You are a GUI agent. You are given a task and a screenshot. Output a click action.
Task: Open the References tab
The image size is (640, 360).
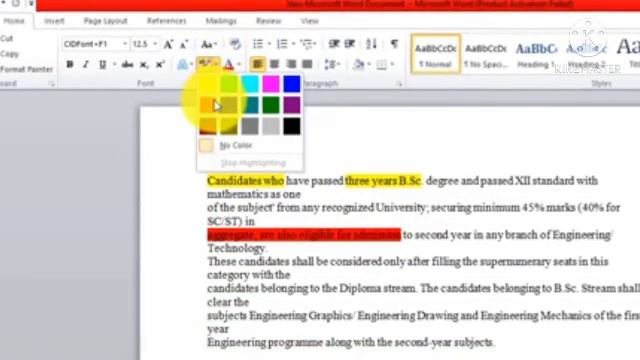pyautogui.click(x=166, y=21)
